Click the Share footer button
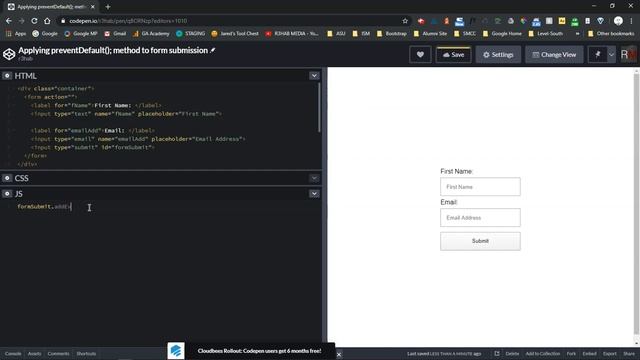Viewport: 640px width, 360px height. pos(629,354)
